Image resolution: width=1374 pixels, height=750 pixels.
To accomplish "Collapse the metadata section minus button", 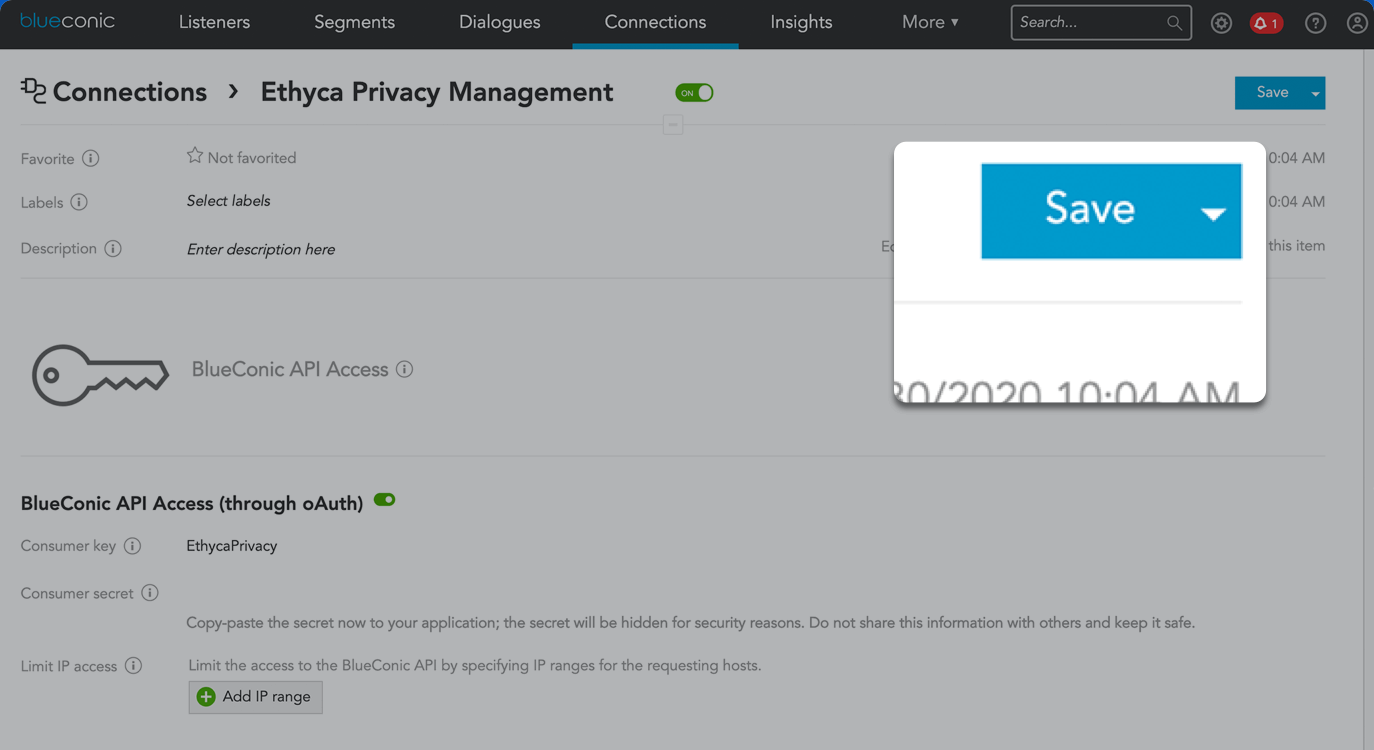I will 673,125.
